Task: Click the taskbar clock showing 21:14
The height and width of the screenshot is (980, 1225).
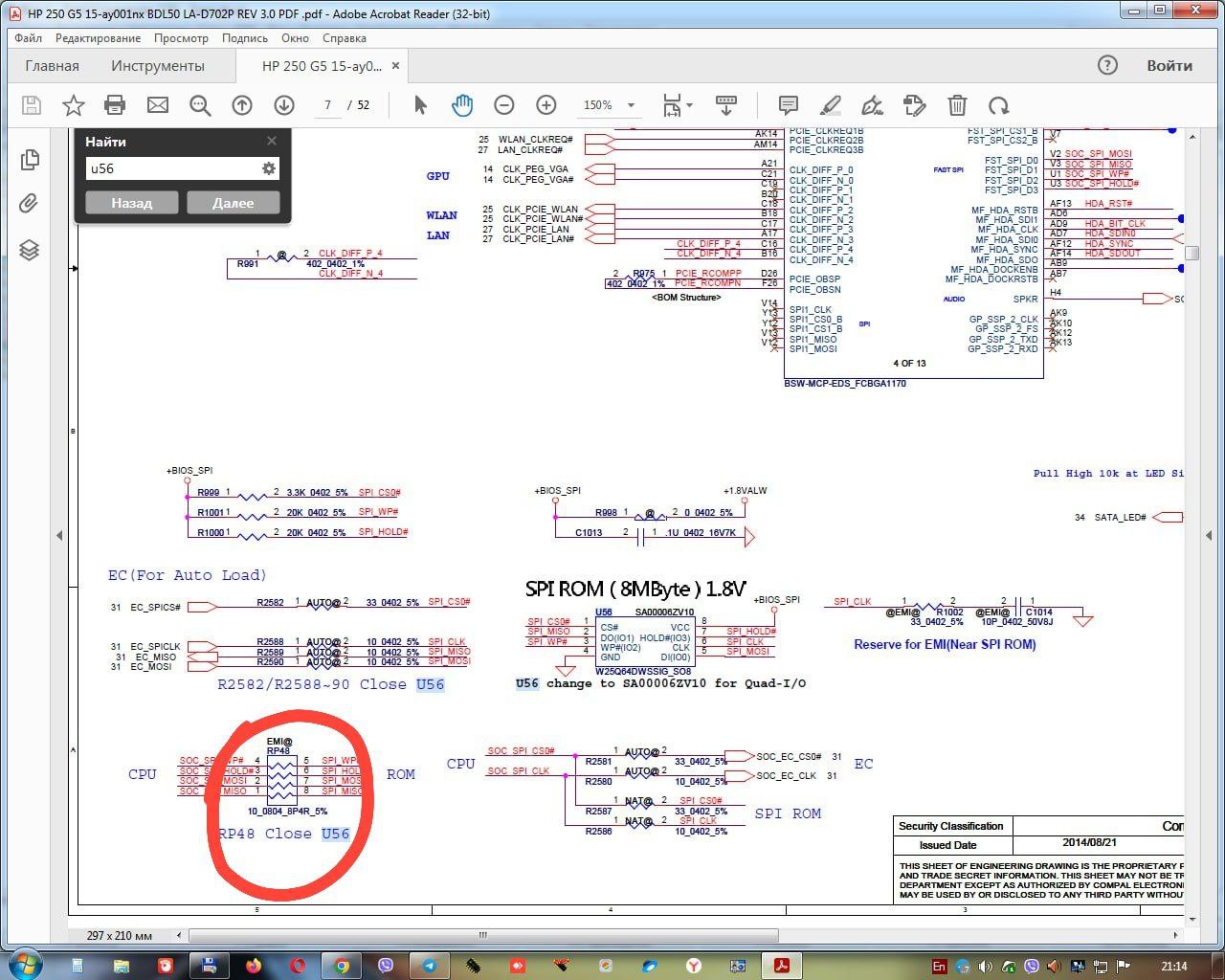Action: (x=1173, y=966)
